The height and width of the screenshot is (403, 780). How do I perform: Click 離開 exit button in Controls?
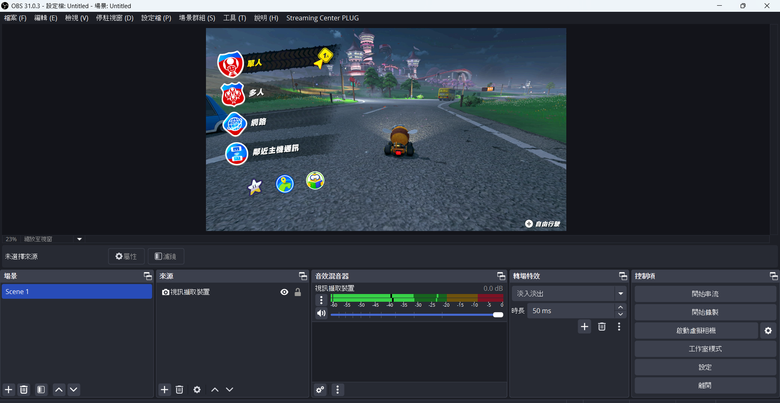point(705,385)
